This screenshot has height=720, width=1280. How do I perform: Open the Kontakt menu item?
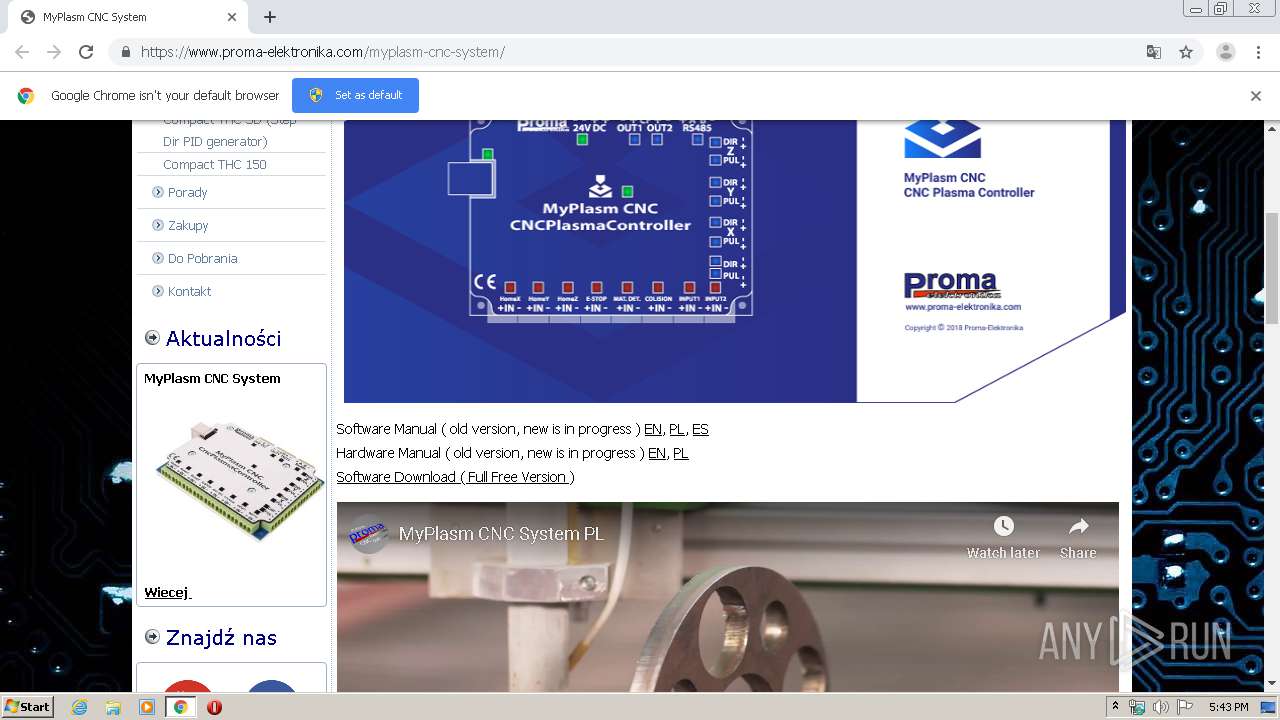[x=190, y=291]
